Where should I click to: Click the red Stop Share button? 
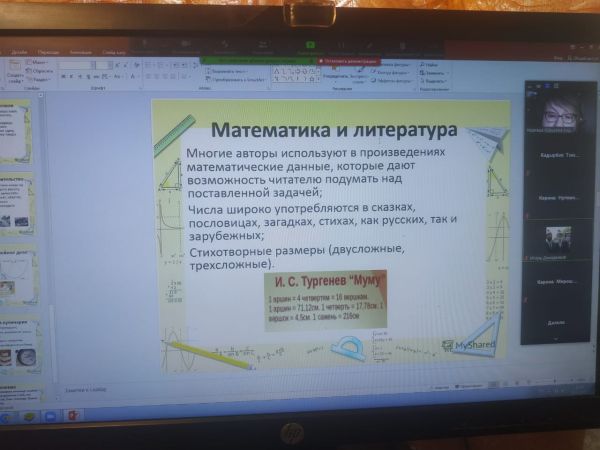[345, 60]
